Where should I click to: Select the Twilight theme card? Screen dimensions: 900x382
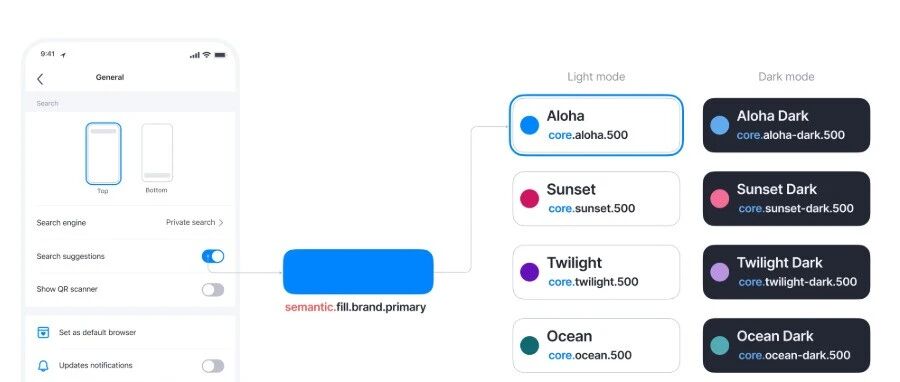596,272
